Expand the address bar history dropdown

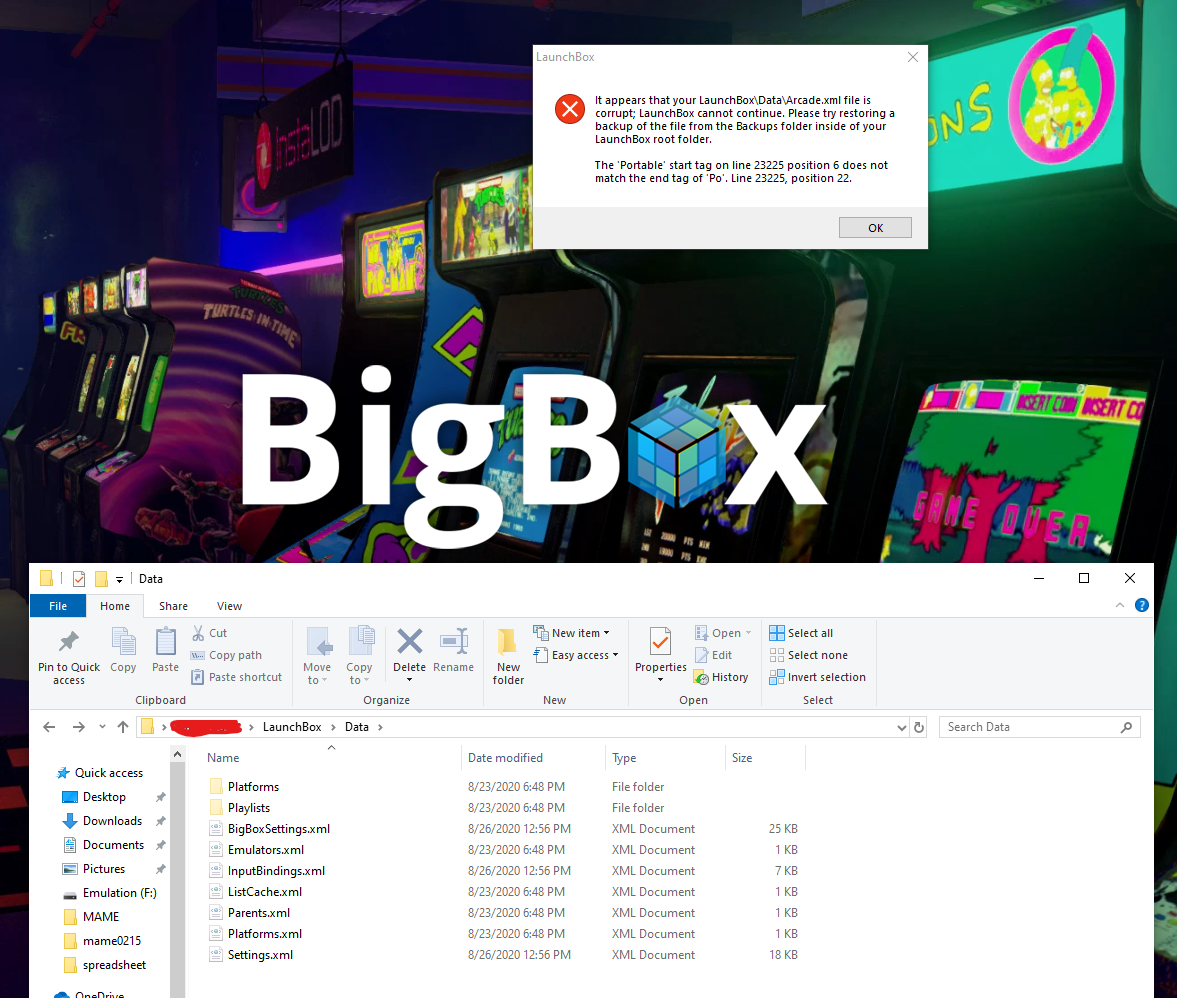click(902, 727)
